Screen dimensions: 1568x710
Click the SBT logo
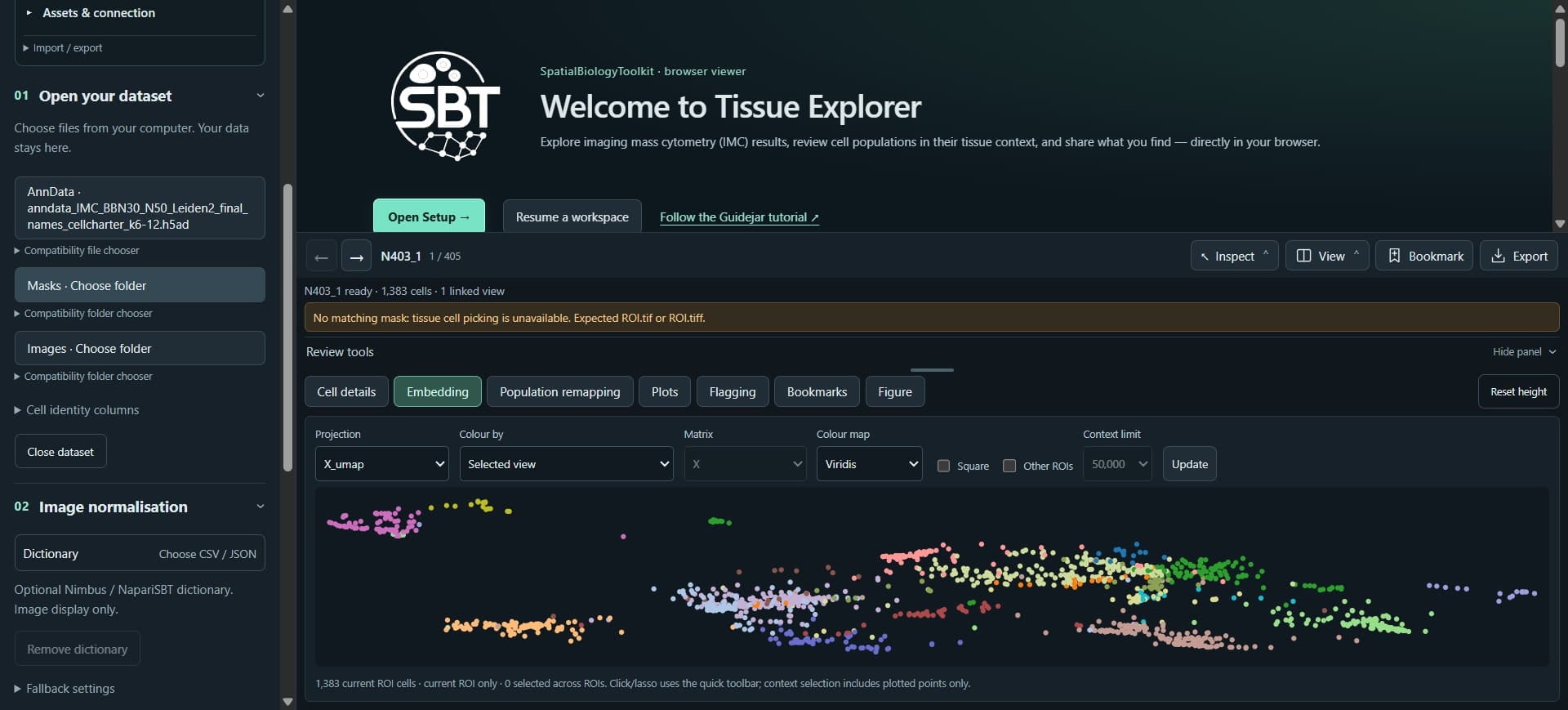point(445,106)
